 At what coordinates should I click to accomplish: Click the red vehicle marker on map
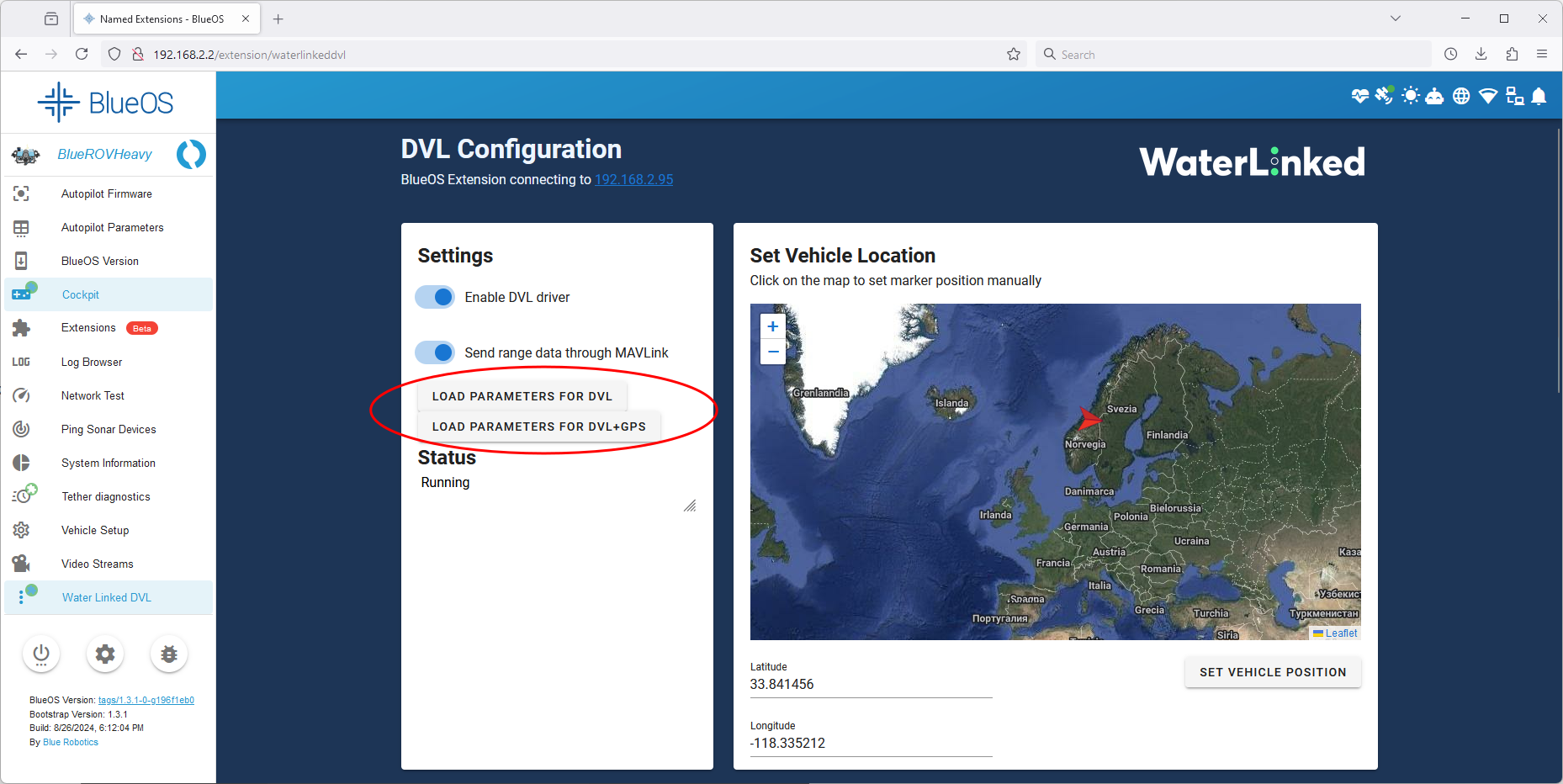tap(1089, 417)
